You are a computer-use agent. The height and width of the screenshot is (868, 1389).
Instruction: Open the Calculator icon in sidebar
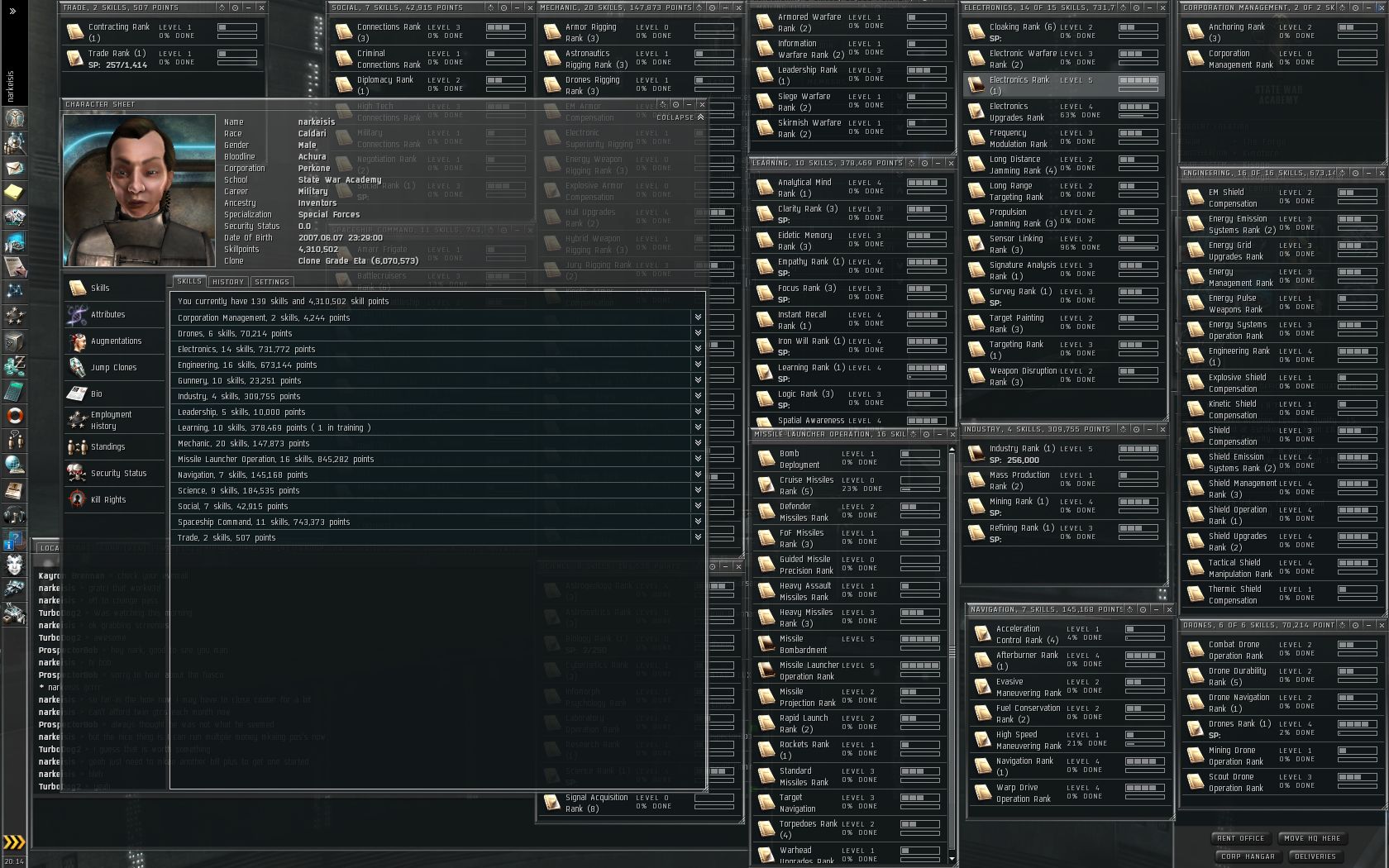(x=14, y=391)
